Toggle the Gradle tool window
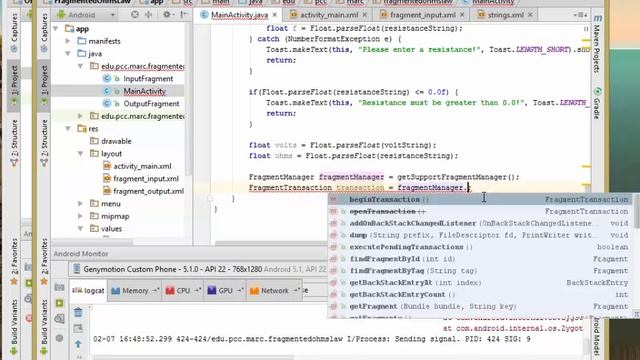 pyautogui.click(x=597, y=103)
